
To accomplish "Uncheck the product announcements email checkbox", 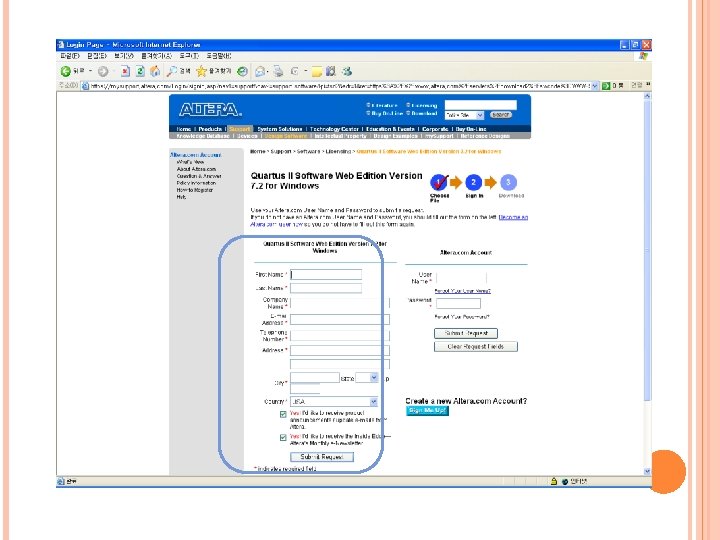I will tap(283, 414).
